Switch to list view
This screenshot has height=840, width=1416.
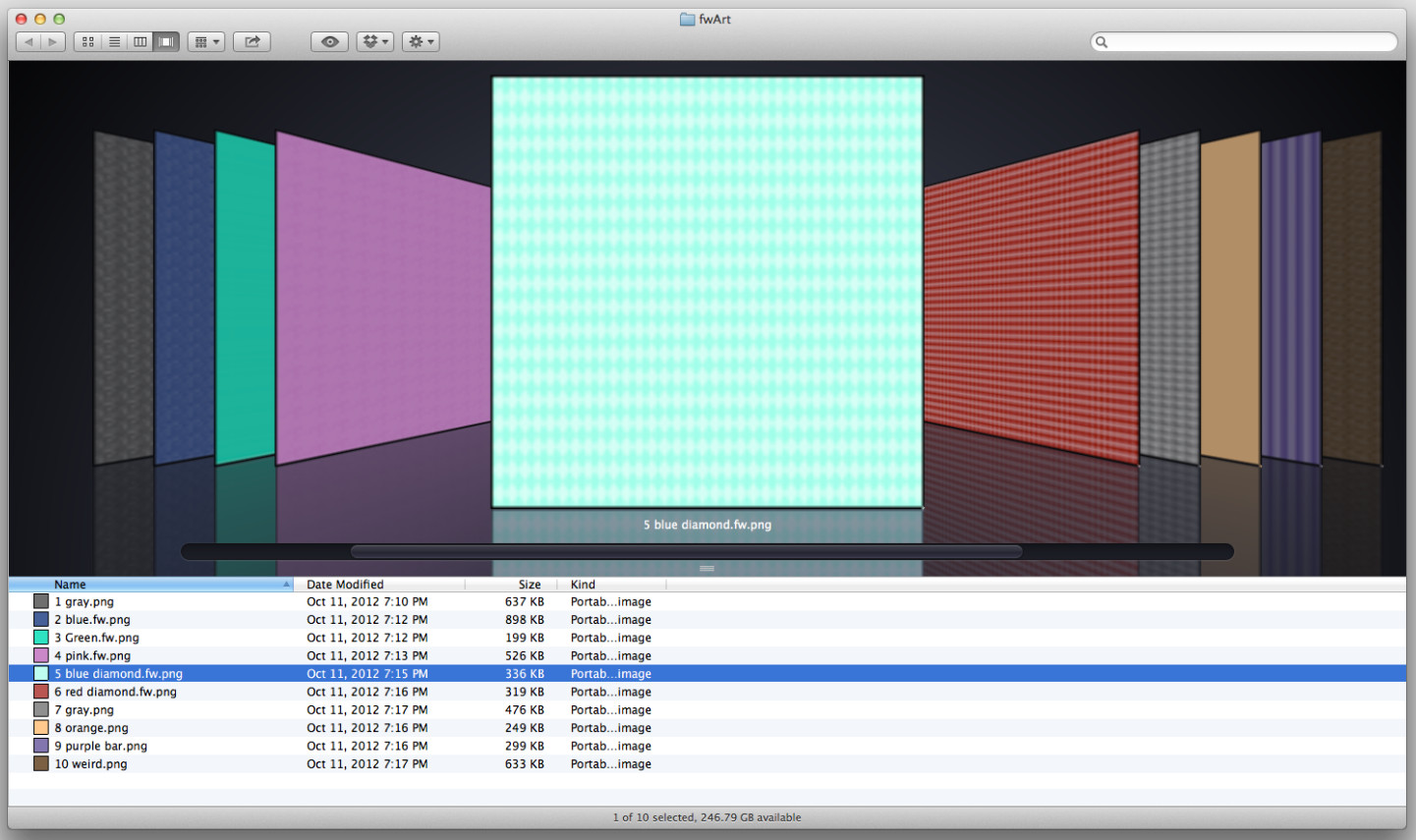114,42
